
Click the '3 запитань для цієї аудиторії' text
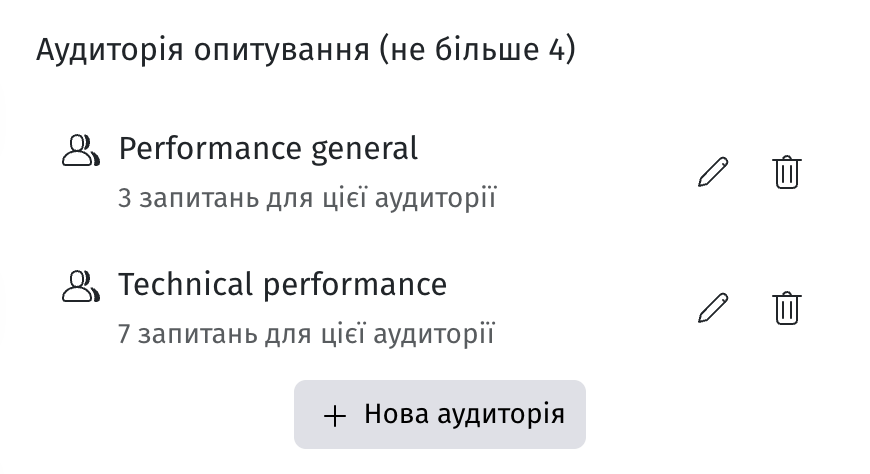click(306, 198)
